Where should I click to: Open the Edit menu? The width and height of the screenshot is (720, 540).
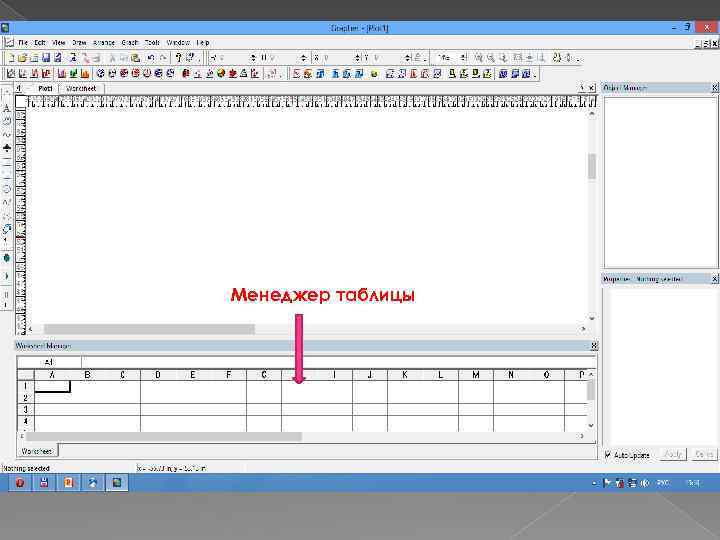40,42
